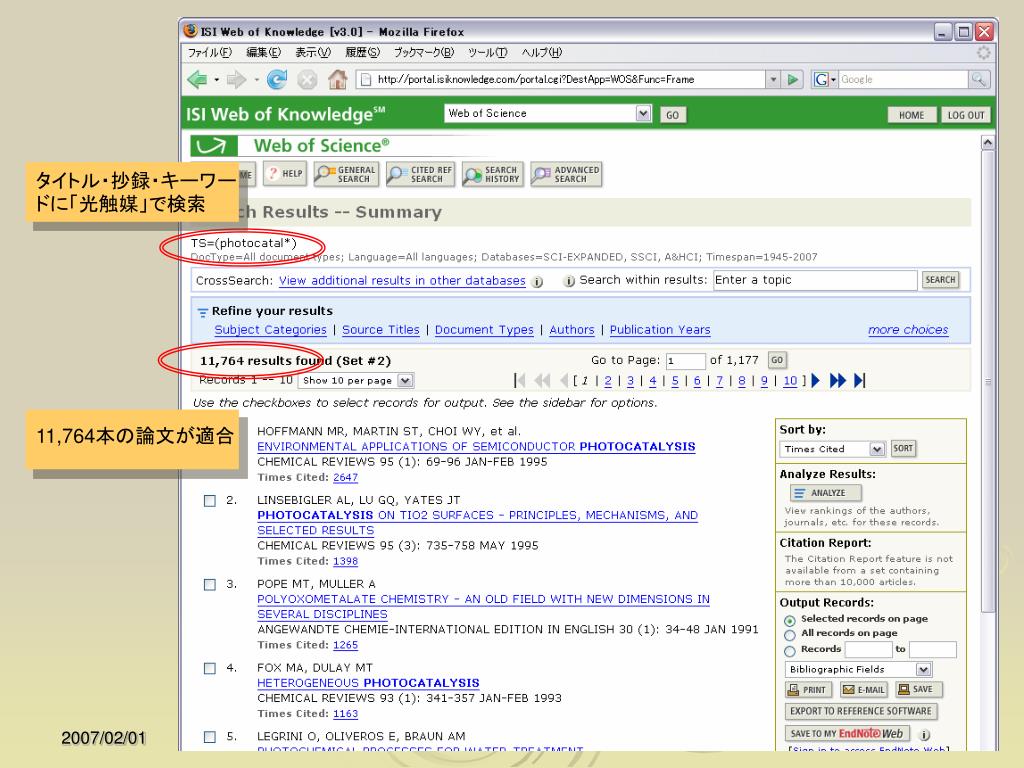Click the Web of Science arrow logo
This screenshot has height=768, width=1024.
[213, 146]
